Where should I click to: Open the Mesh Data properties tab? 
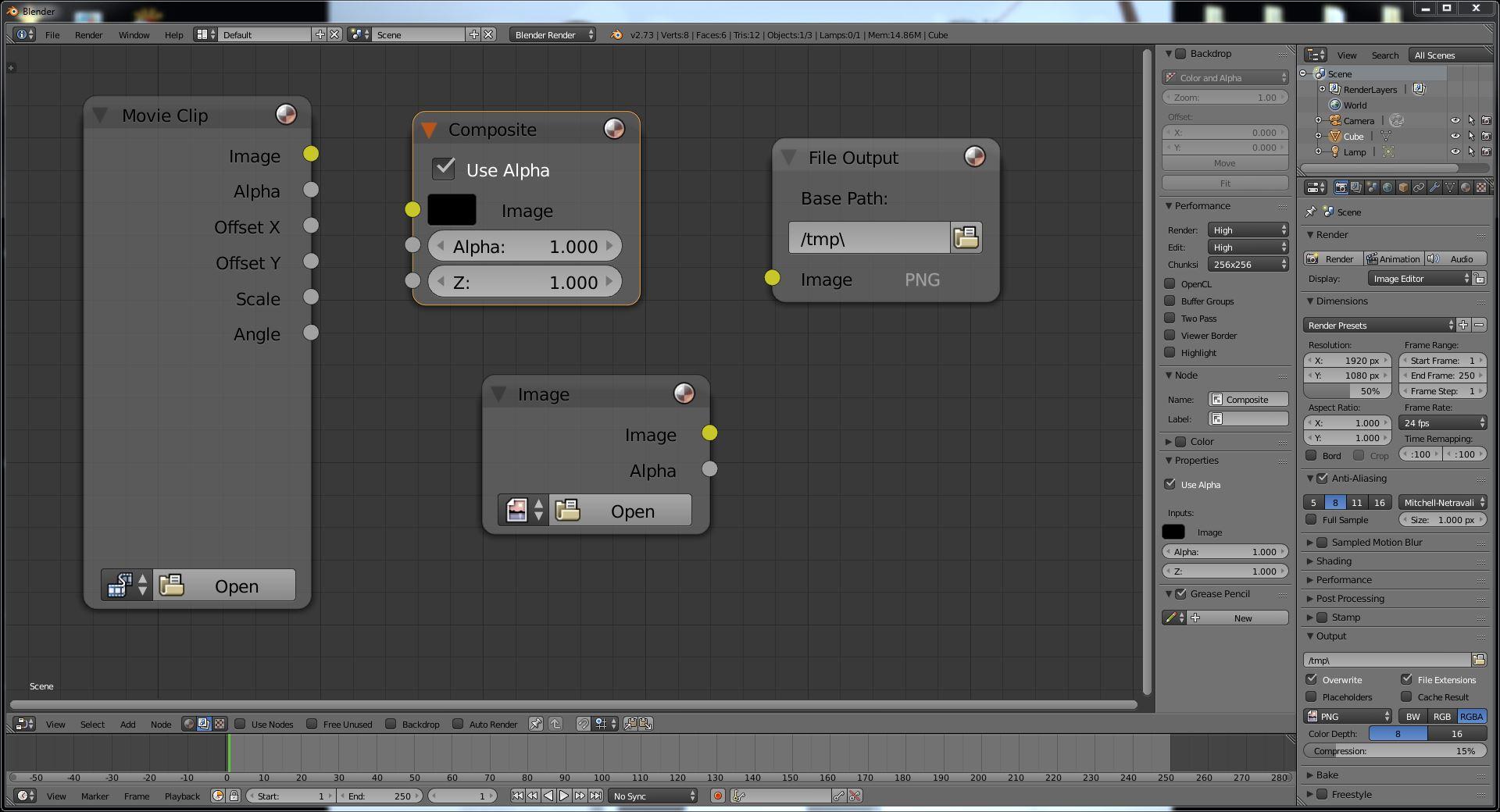click(x=1450, y=187)
